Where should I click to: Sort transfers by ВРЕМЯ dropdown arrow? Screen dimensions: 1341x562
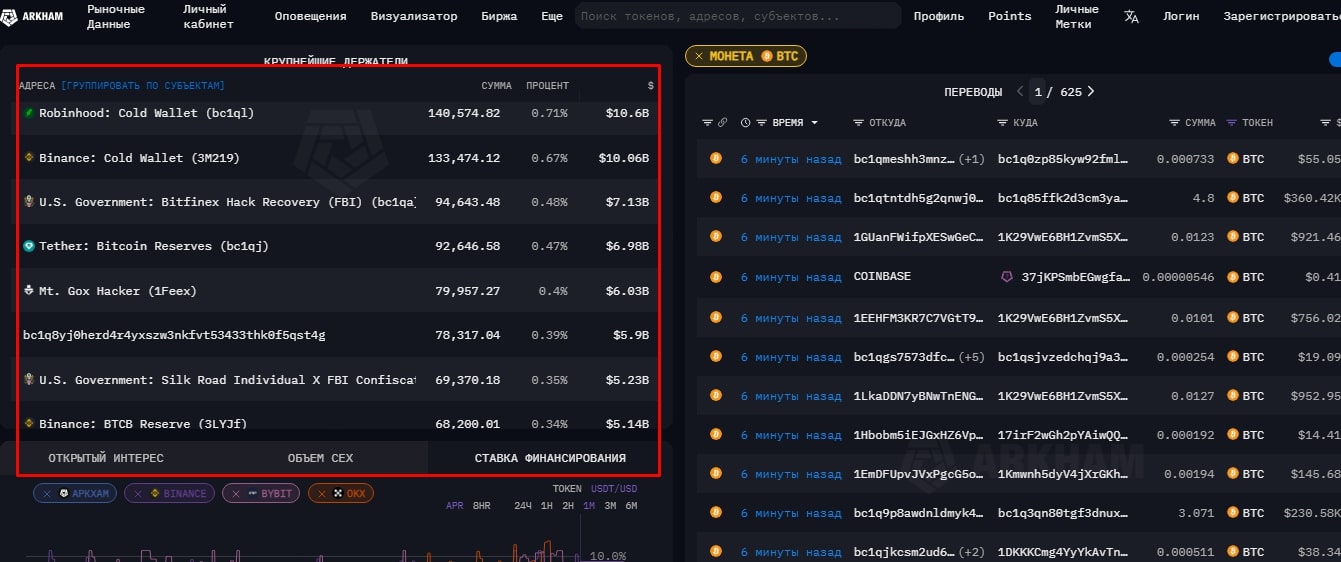pos(814,123)
